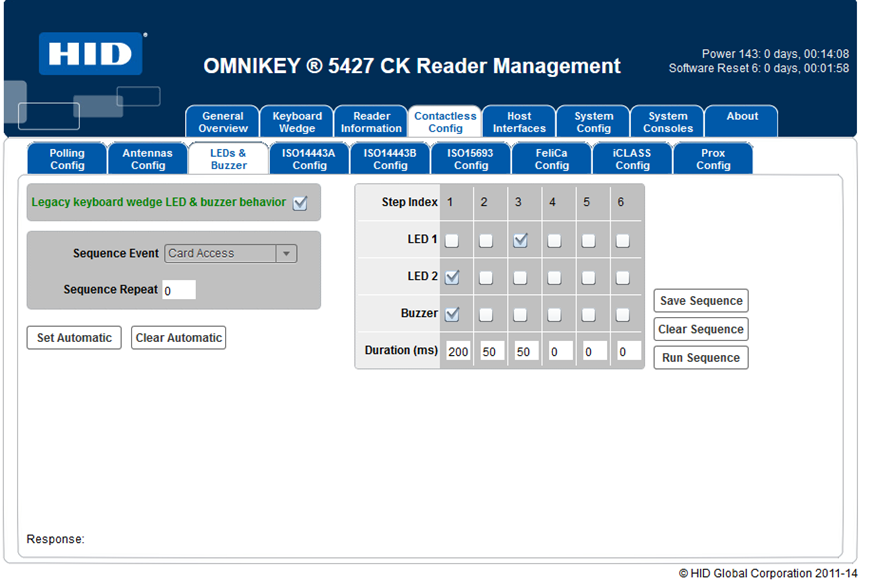The image size is (875, 584).
Task: Enable LED 1 for step 6
Action: (622, 240)
